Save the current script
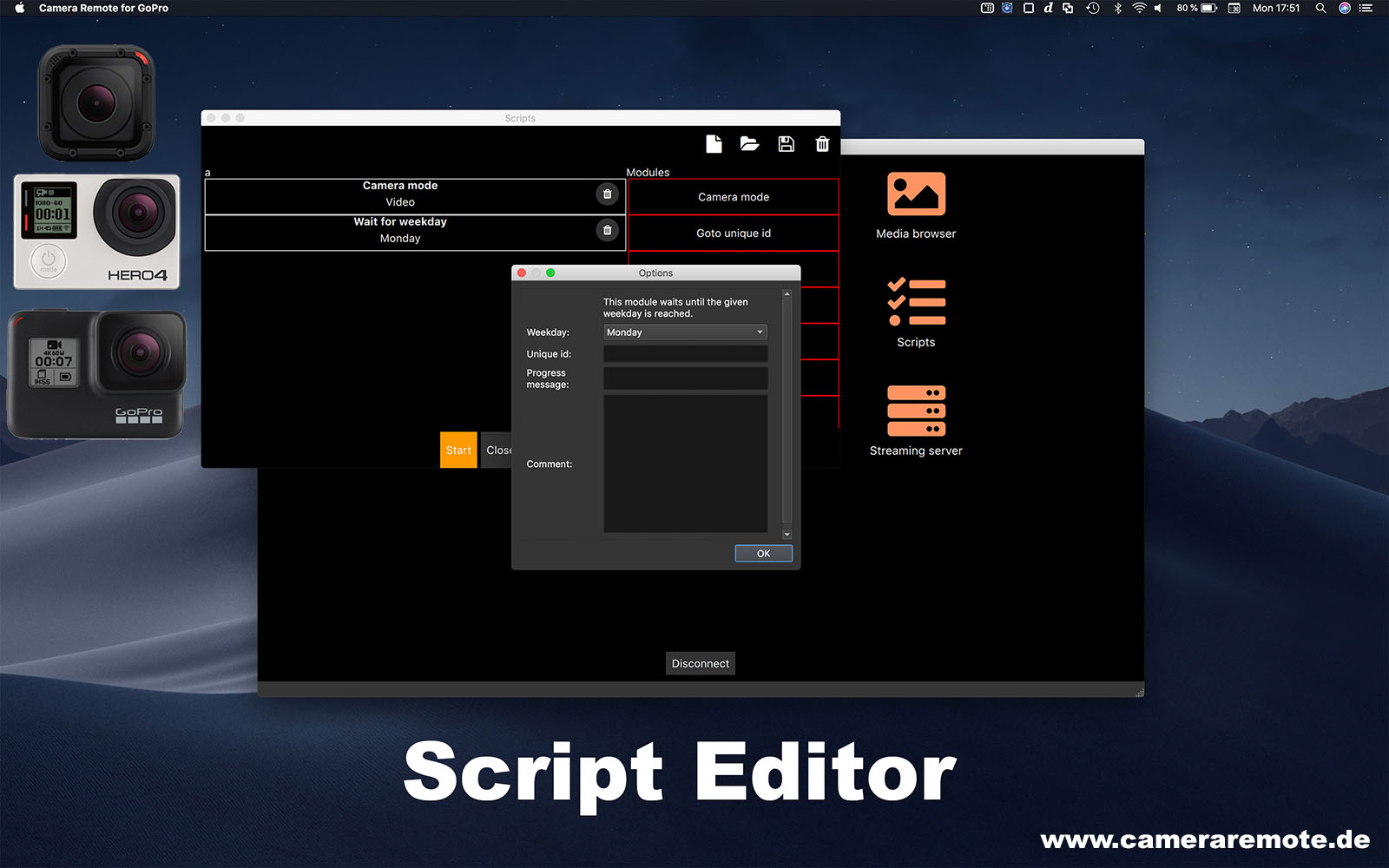1389x868 pixels. point(787,144)
